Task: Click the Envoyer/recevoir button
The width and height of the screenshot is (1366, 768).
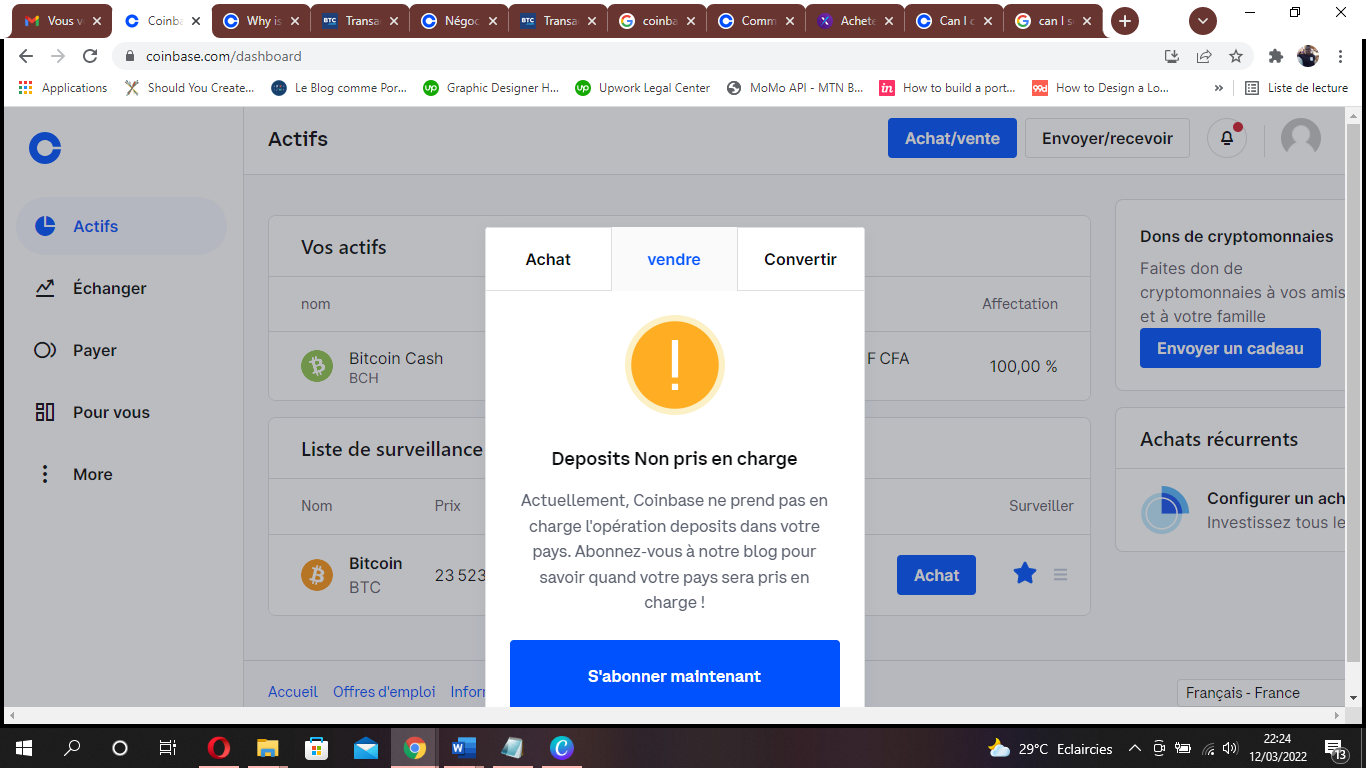Action: [x=1107, y=138]
